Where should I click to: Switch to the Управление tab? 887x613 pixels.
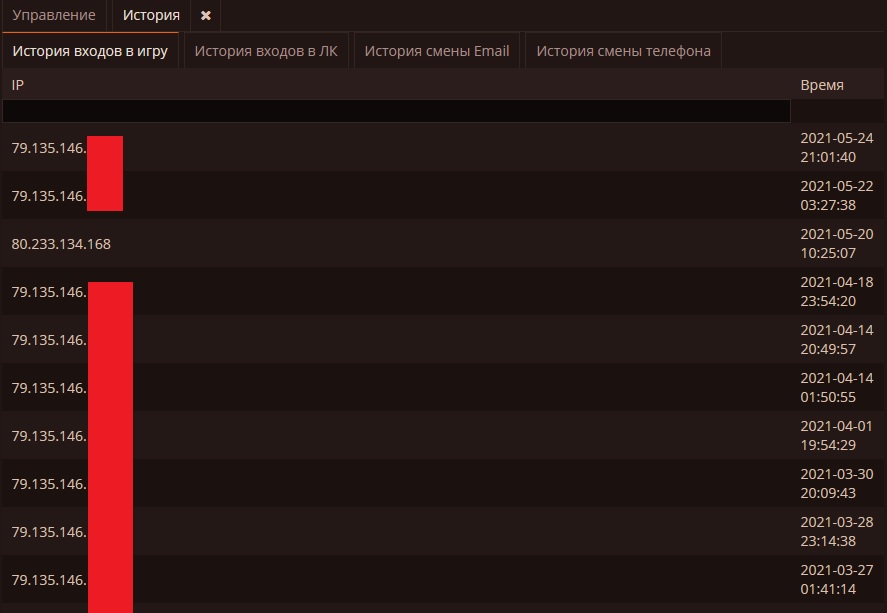pos(53,16)
